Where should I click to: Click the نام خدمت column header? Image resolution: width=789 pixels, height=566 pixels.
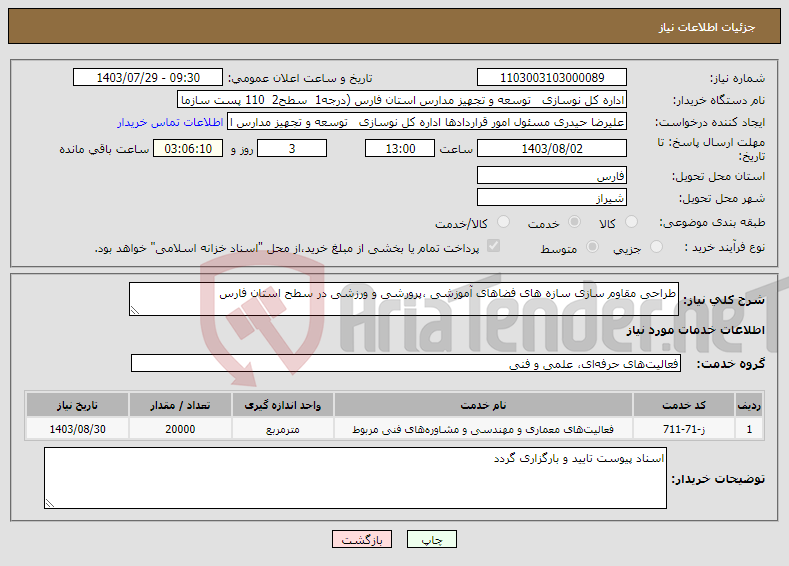(483, 405)
